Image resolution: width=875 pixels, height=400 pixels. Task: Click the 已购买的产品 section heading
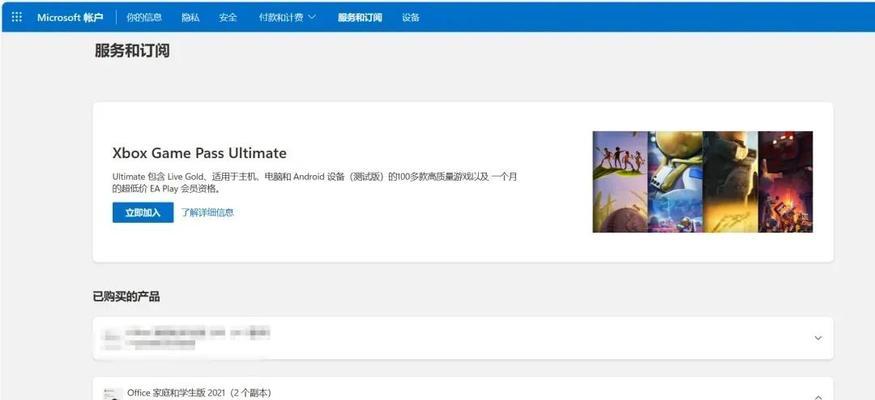(x=126, y=297)
